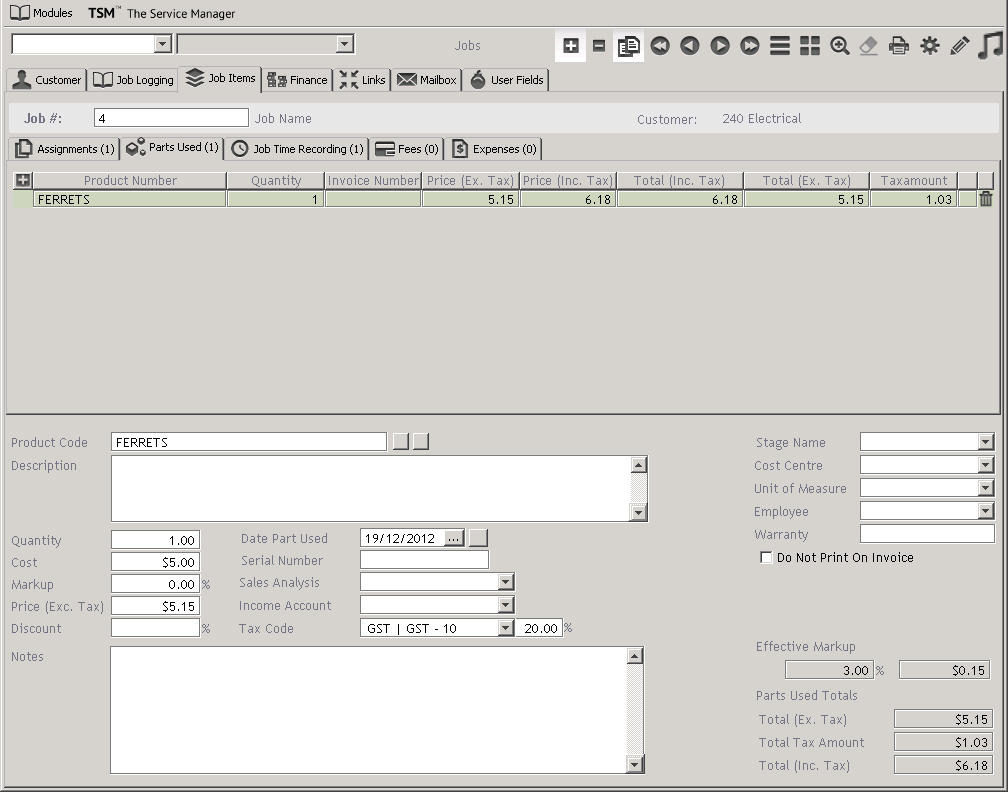Click the add new record plus icon
Image resolution: width=1008 pixels, height=792 pixels.
(x=570, y=46)
